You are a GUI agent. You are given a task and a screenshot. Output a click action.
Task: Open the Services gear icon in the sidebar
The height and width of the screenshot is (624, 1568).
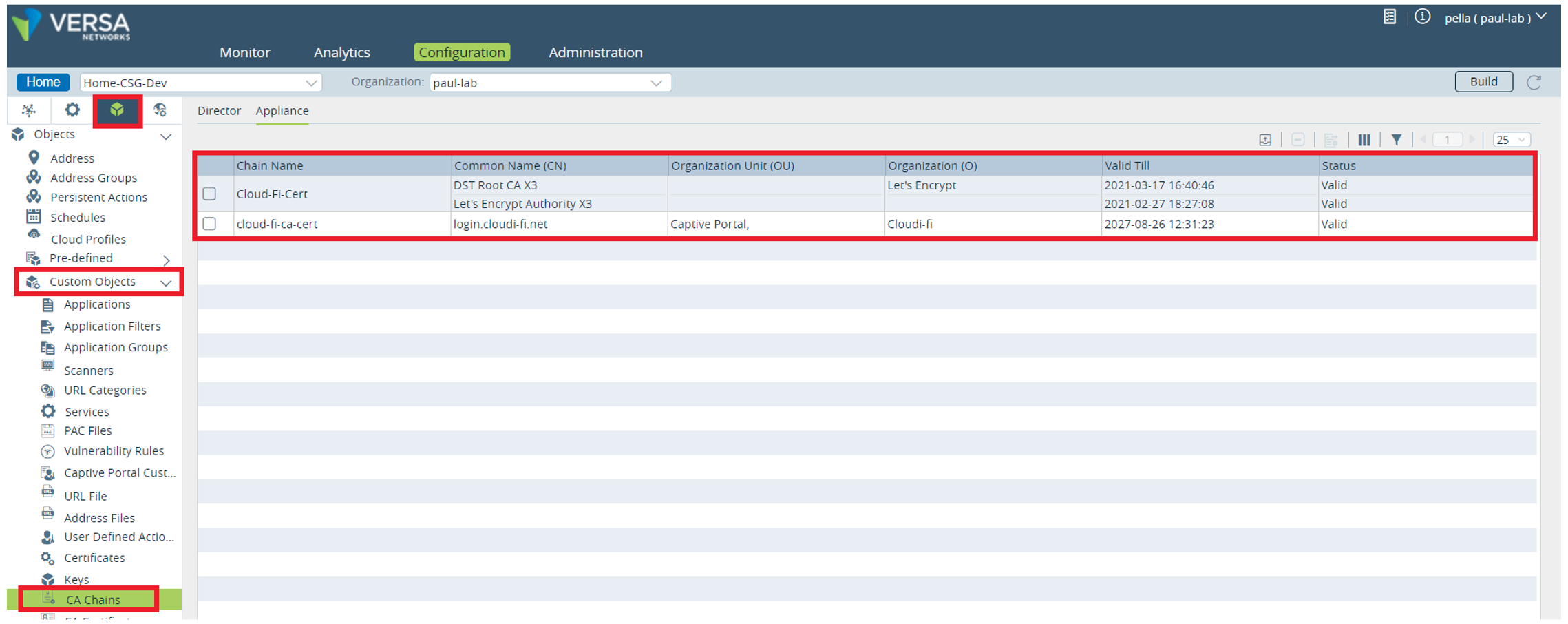(x=72, y=110)
